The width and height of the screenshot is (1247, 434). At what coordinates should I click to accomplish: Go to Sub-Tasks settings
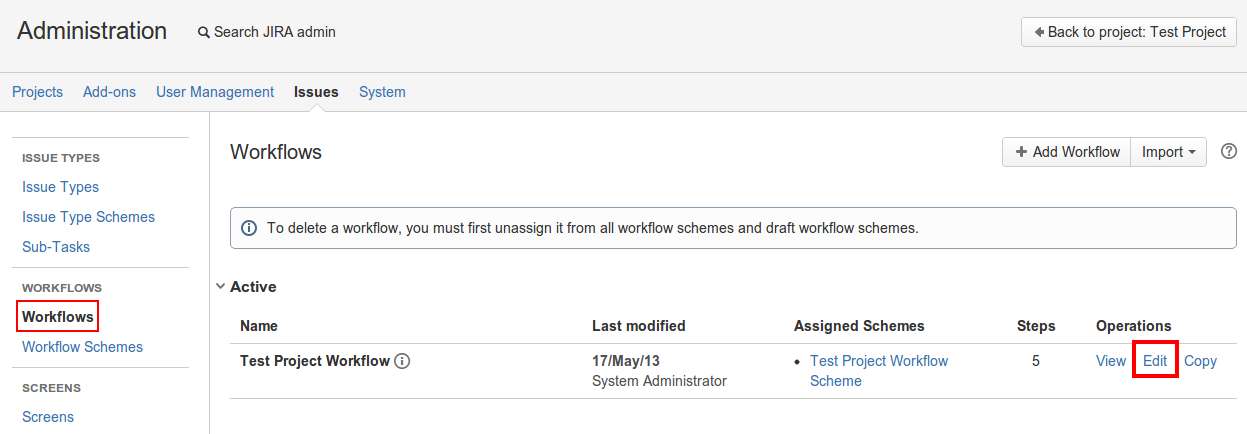coord(56,247)
